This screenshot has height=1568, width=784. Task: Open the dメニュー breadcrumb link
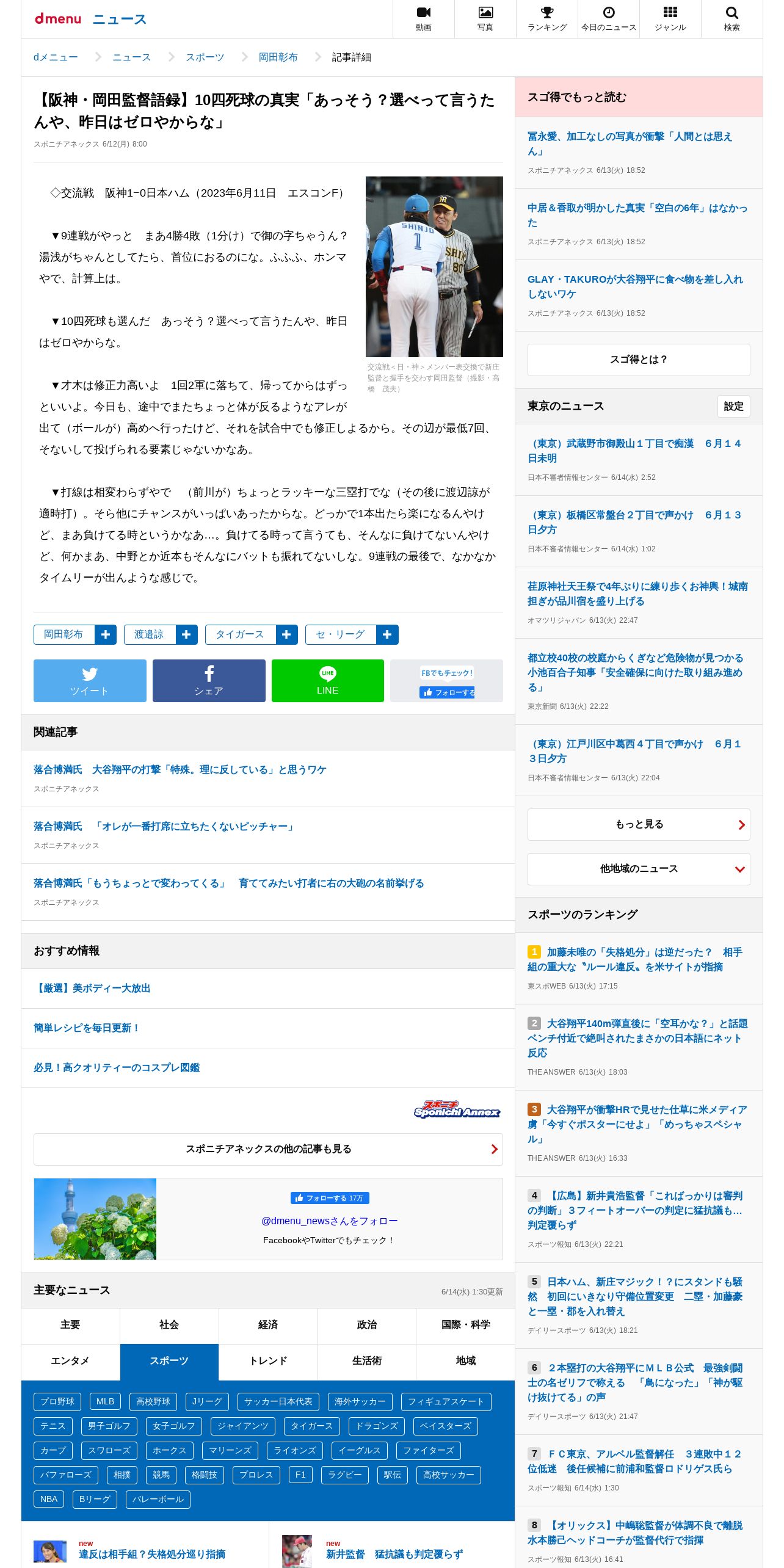click(x=56, y=57)
